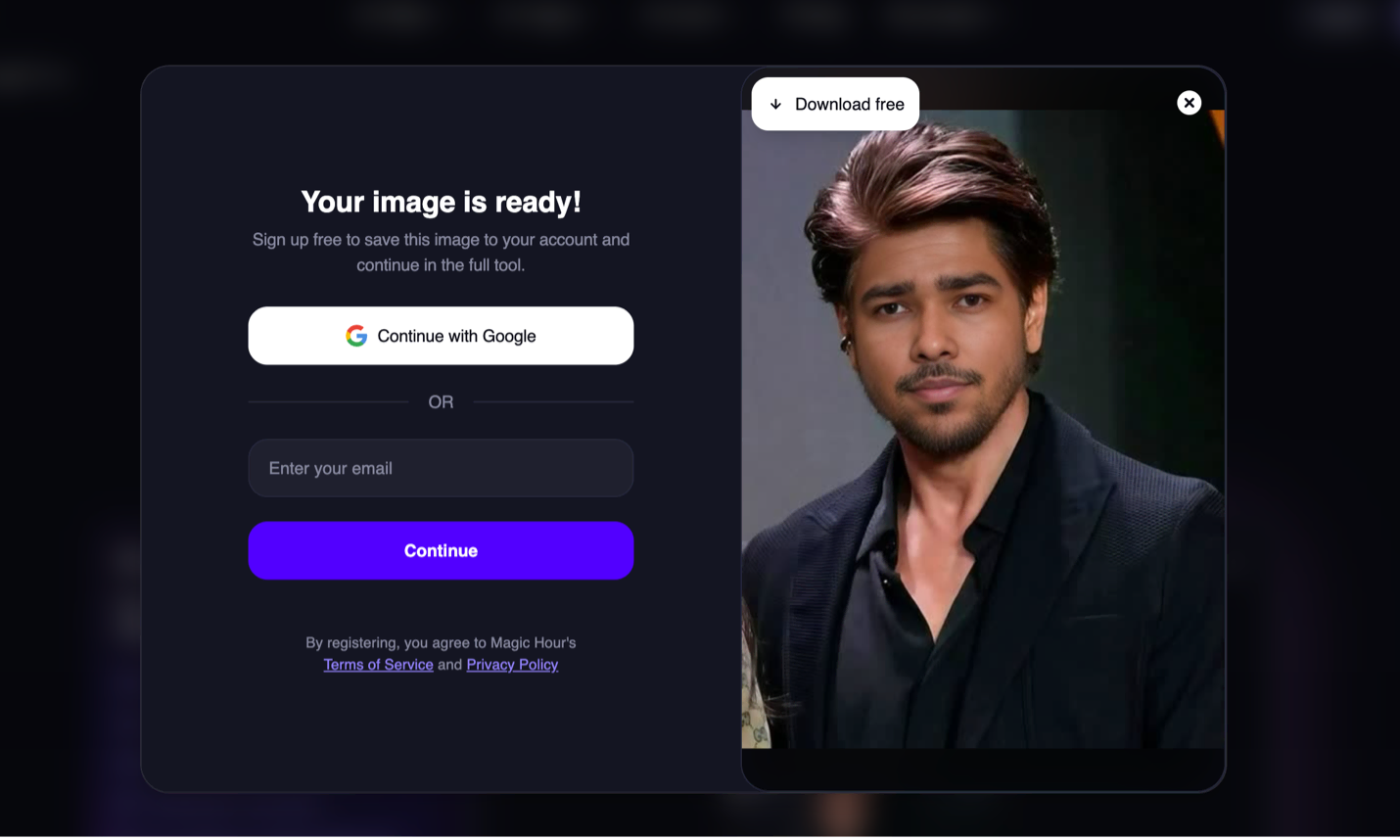Screen dimensions: 1400x840
Task: Open the Terms of Service link
Action: (378, 665)
